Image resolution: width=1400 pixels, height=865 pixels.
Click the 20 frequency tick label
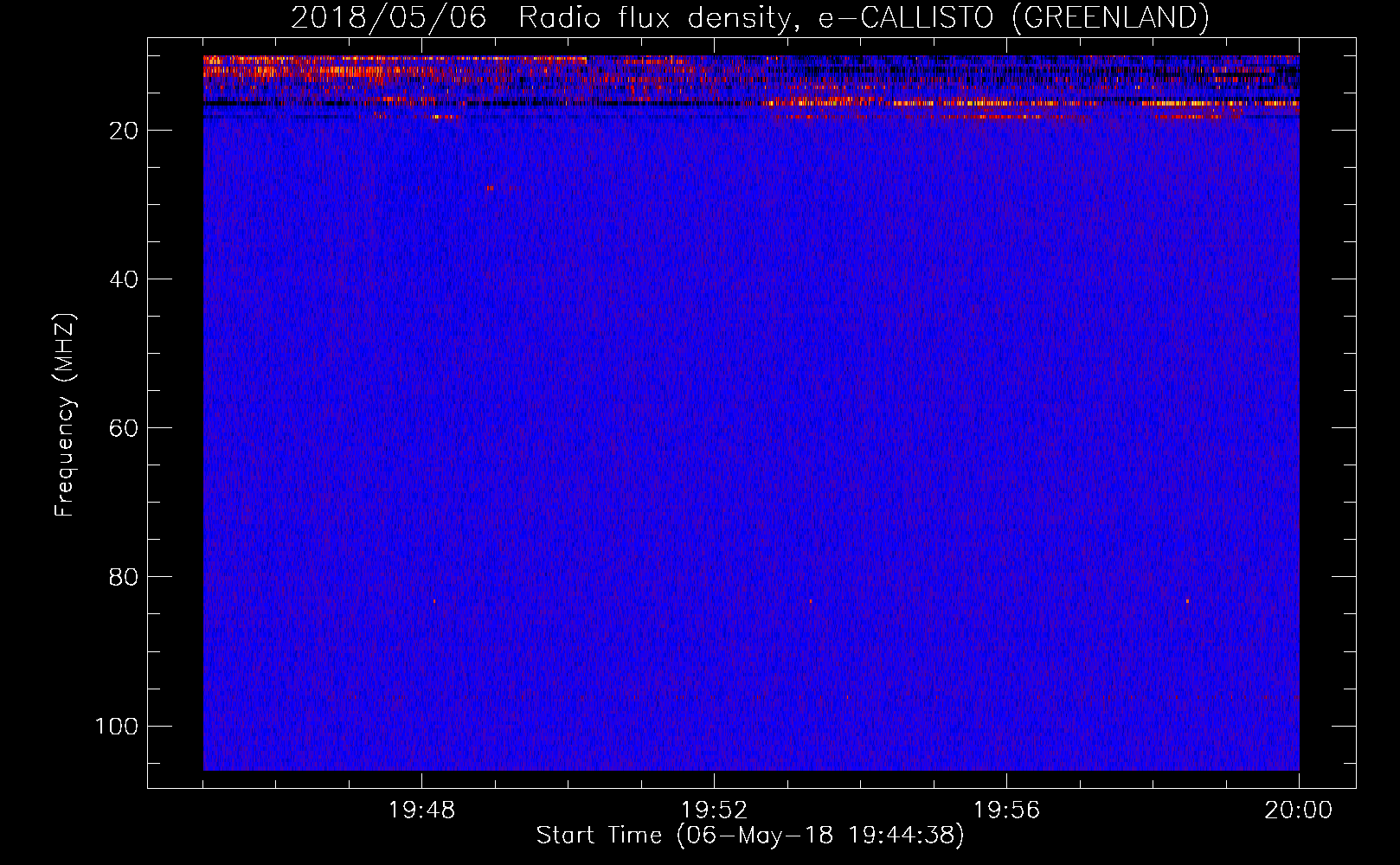(124, 131)
